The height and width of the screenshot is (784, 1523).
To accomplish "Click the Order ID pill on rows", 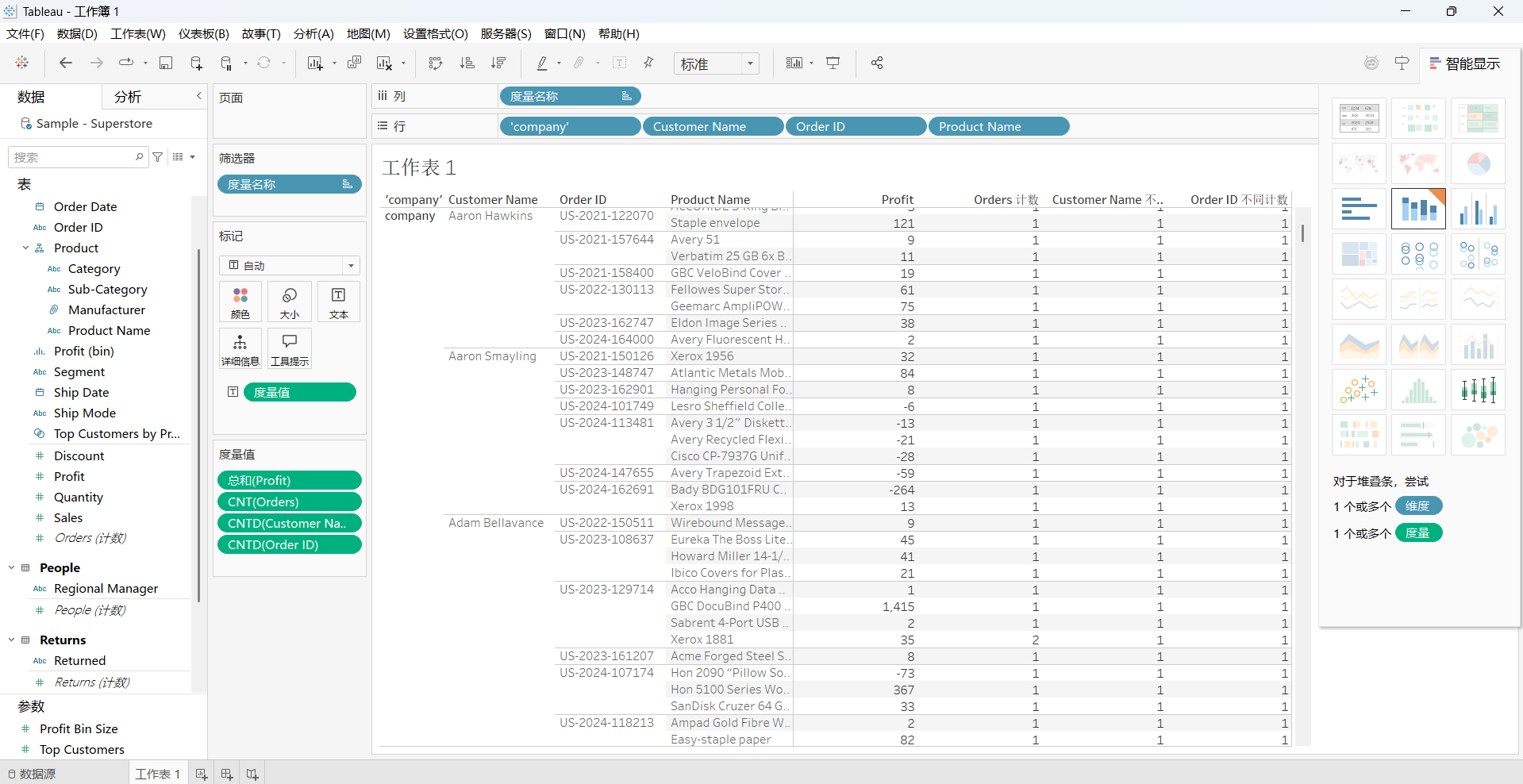I will [856, 126].
